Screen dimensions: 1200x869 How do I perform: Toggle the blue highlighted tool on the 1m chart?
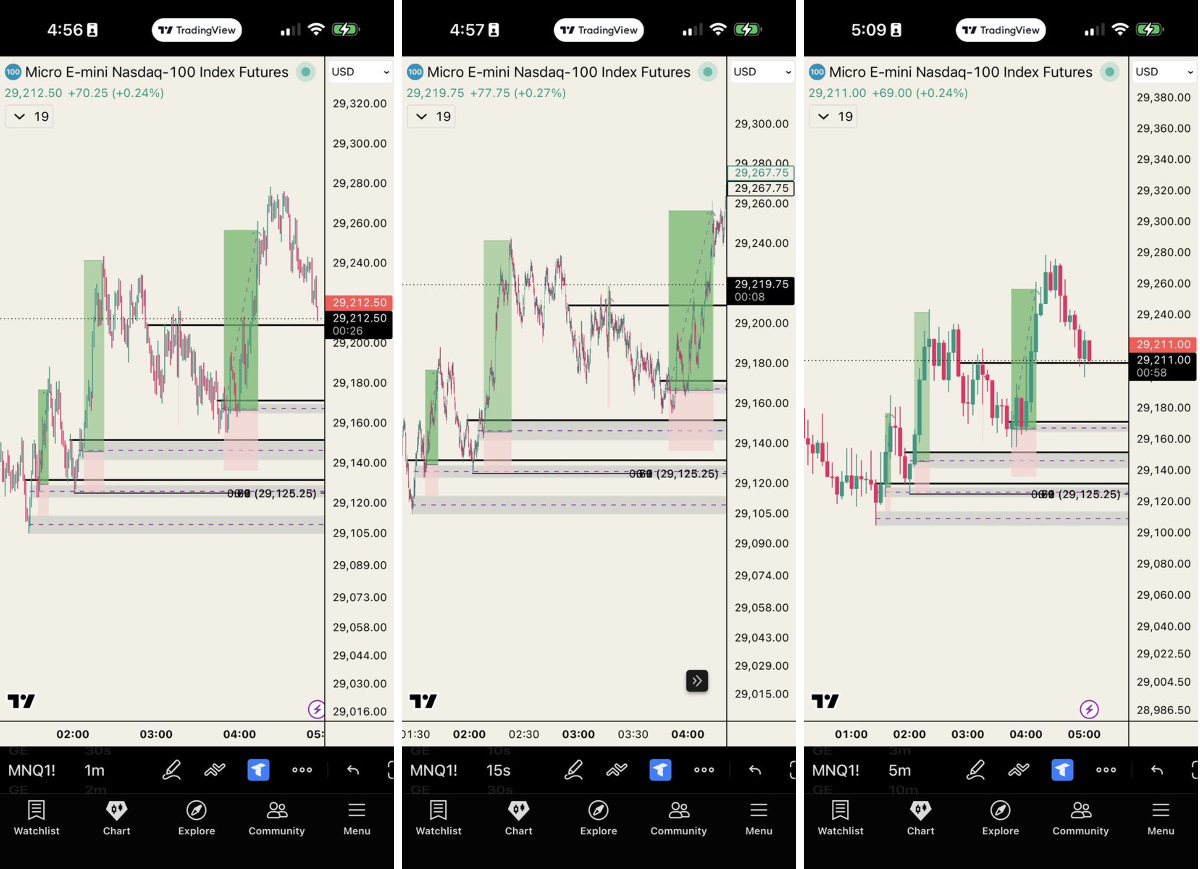[258, 770]
